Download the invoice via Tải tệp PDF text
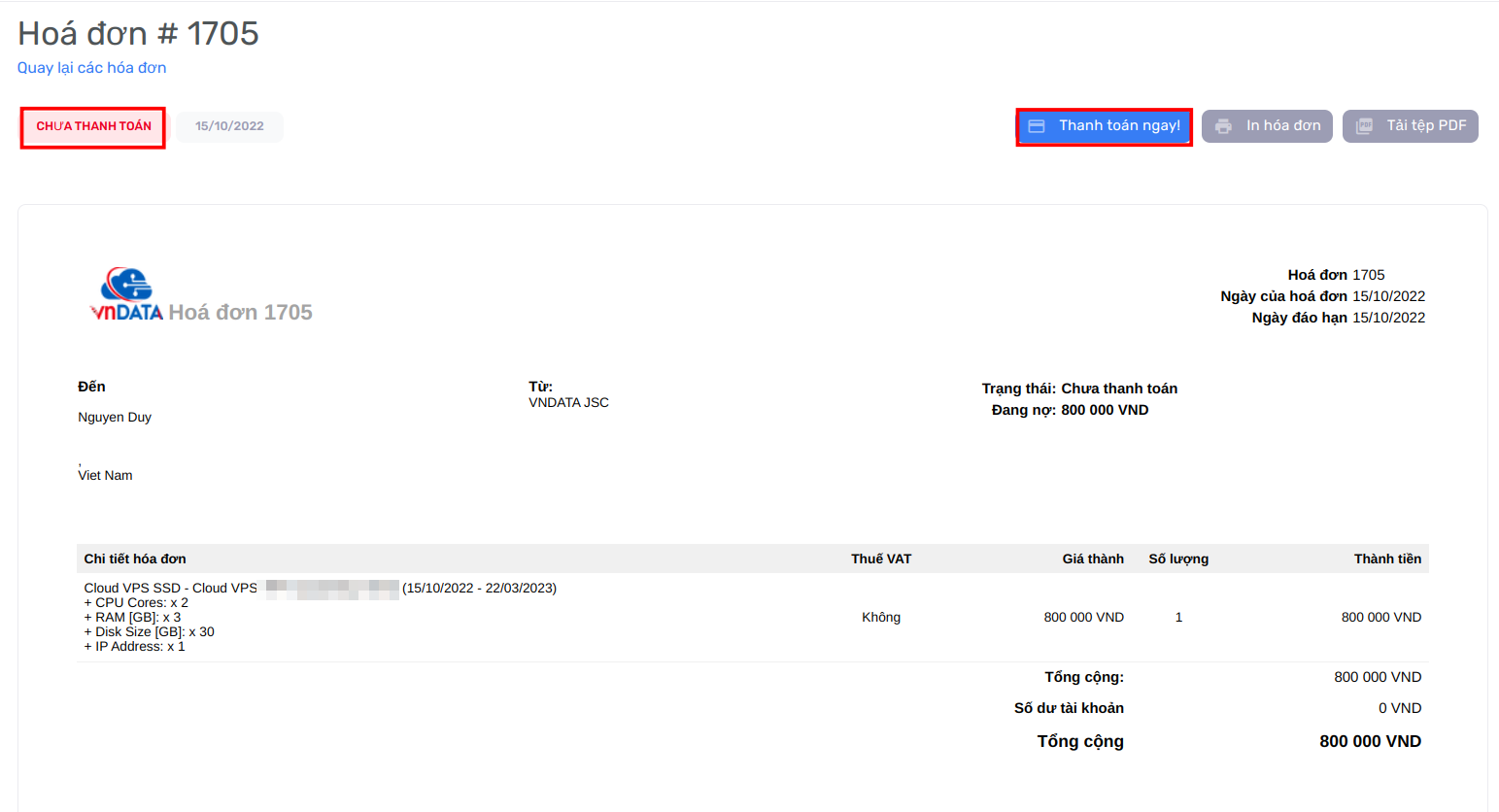This screenshot has height=812, width=1499. pyautogui.click(x=1425, y=126)
